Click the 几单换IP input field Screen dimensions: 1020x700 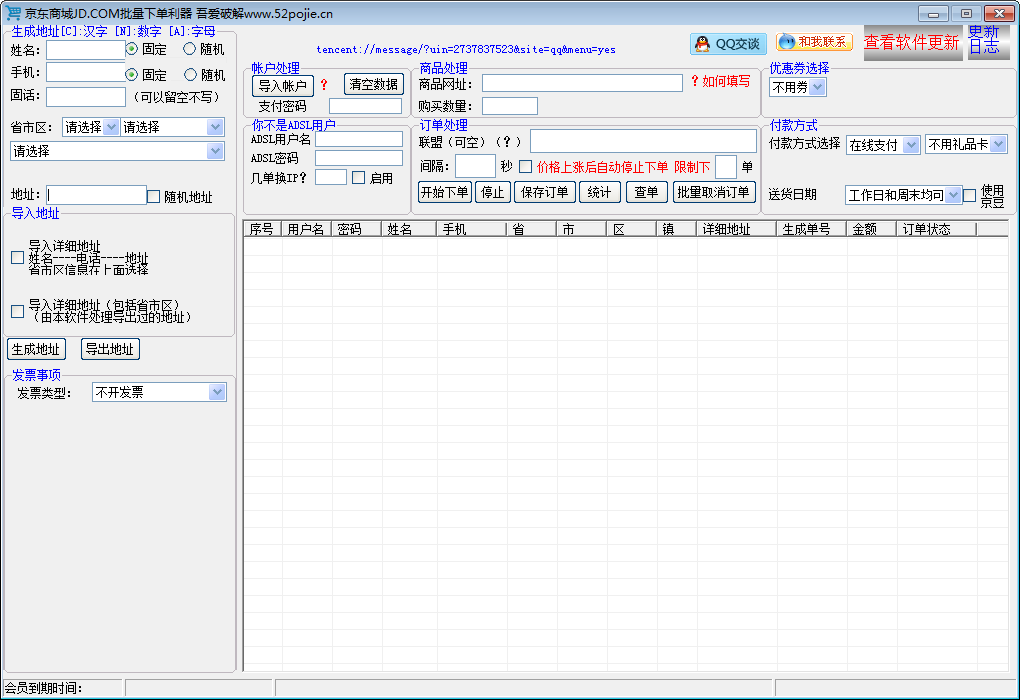pyautogui.click(x=331, y=177)
